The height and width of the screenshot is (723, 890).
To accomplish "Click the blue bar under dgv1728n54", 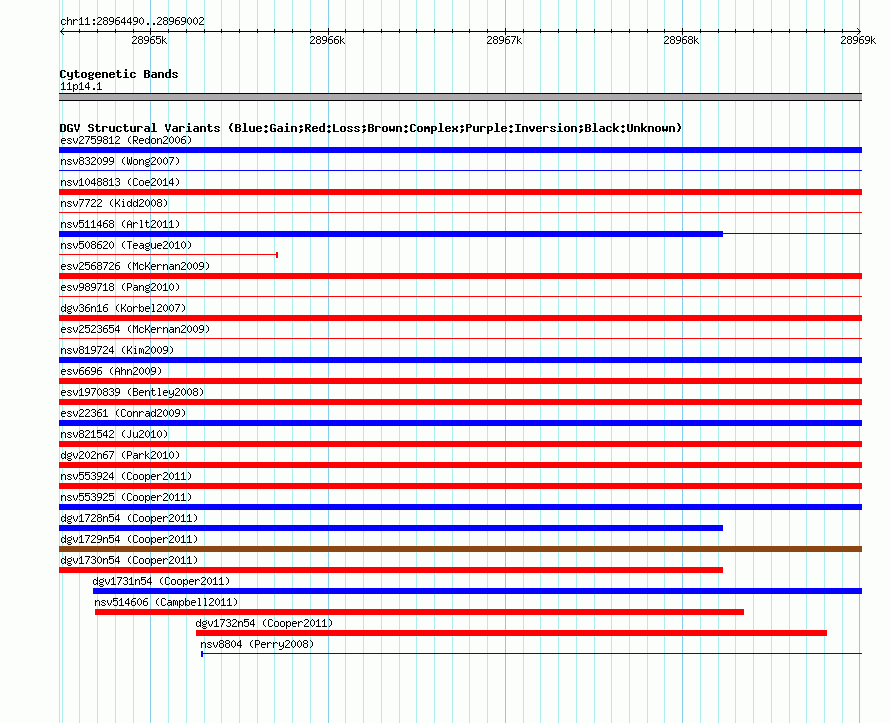I will [391, 528].
